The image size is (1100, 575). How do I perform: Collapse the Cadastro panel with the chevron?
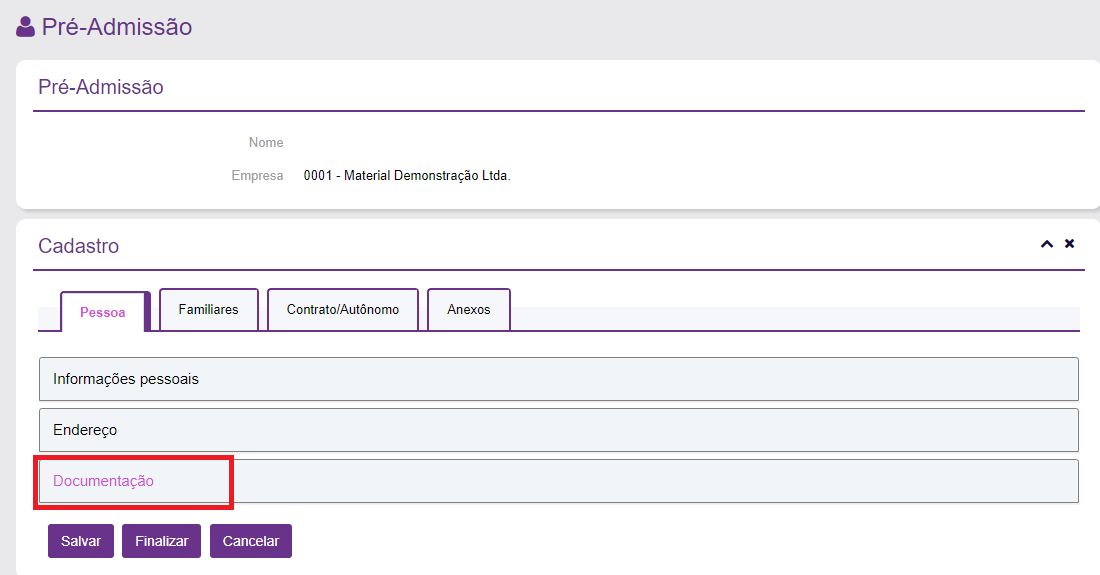pyautogui.click(x=1047, y=244)
